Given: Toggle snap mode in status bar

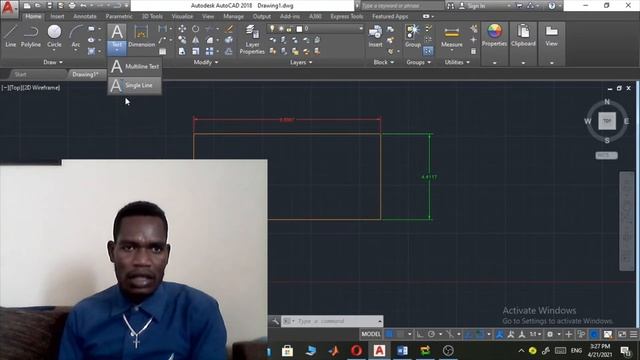Looking at the screenshot, I should (x=400, y=334).
